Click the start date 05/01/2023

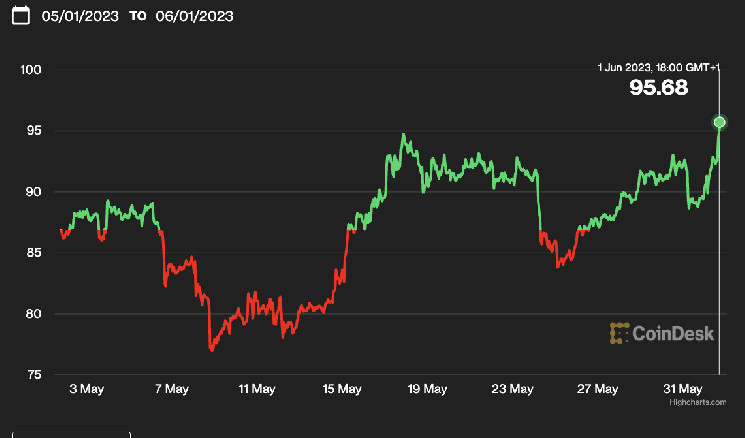[81, 18]
